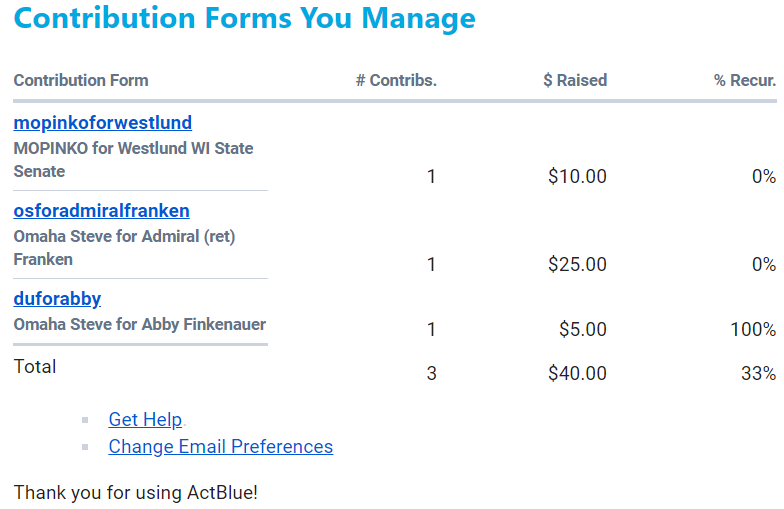Click the # Contribs. column header
The image size is (784, 509).
(396, 80)
